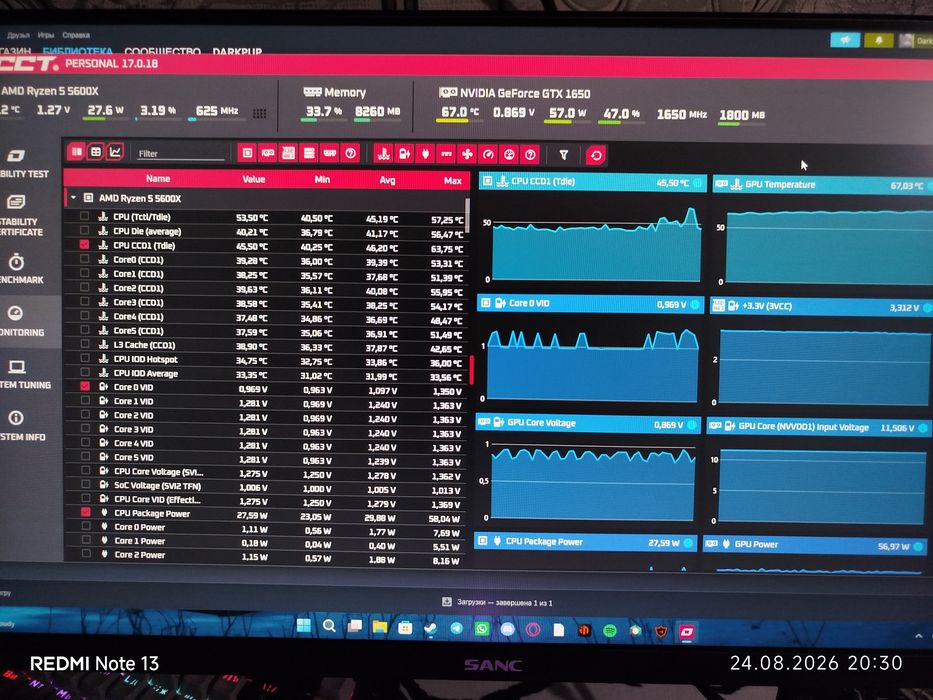Uncheck the CPU Package Power checkbox

(x=86, y=512)
